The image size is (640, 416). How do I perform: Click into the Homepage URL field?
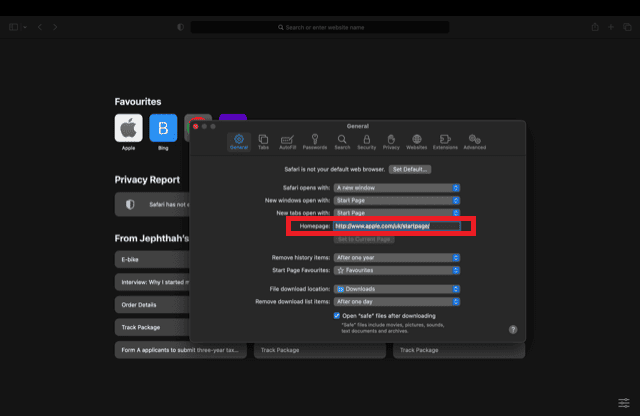pyautogui.click(x=396, y=226)
